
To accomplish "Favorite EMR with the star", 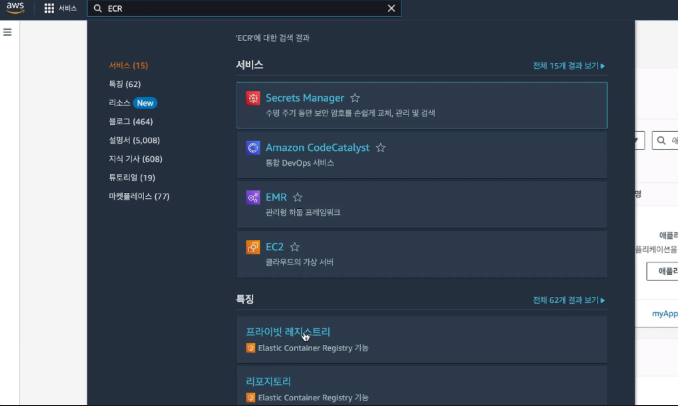I will click(x=297, y=198).
